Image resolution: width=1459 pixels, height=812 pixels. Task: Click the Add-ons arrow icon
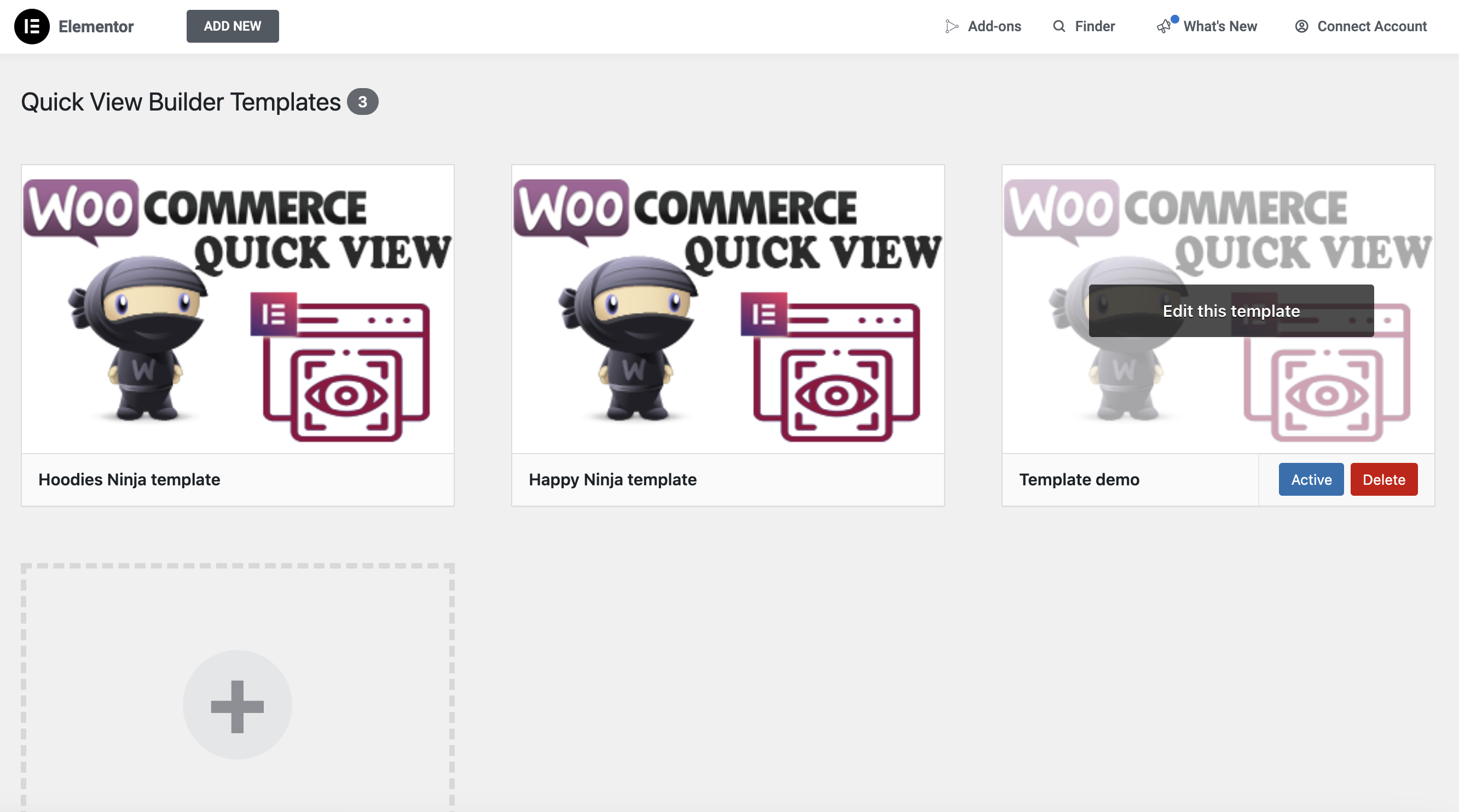(x=952, y=27)
